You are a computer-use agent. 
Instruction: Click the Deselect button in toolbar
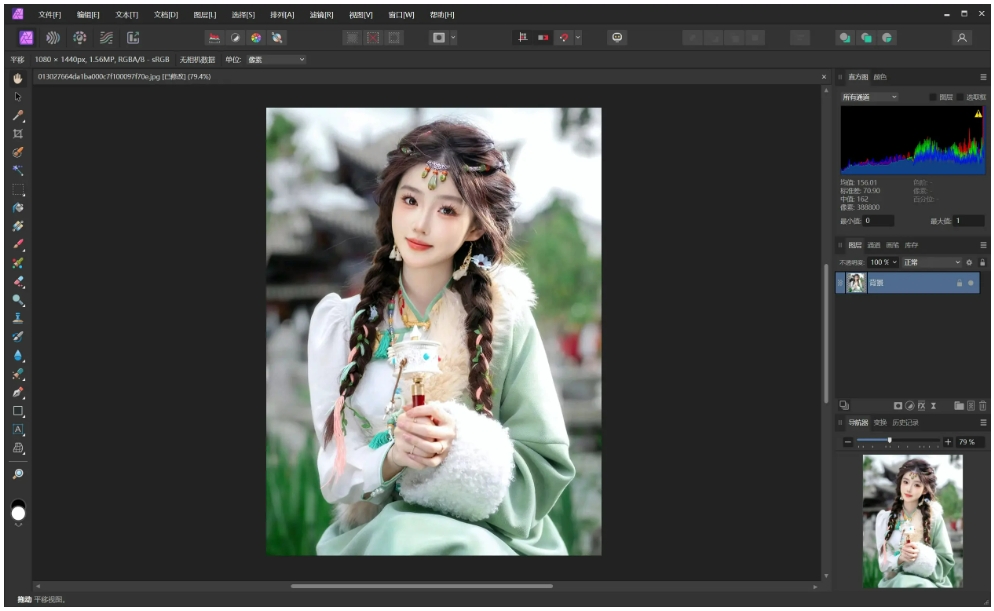[x=373, y=38]
